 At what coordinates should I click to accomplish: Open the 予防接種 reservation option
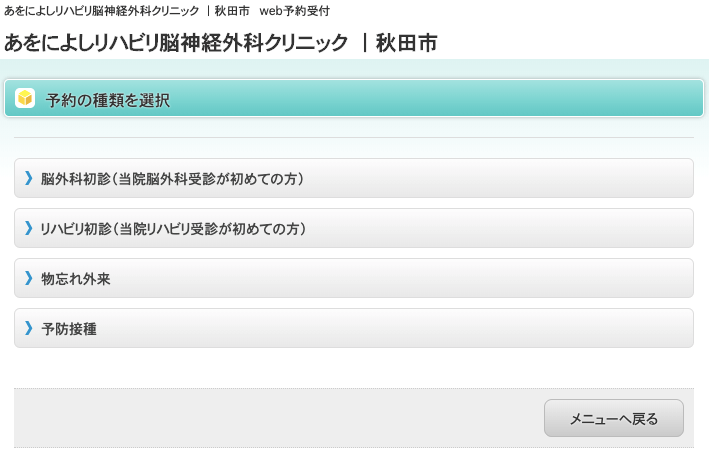69,329
